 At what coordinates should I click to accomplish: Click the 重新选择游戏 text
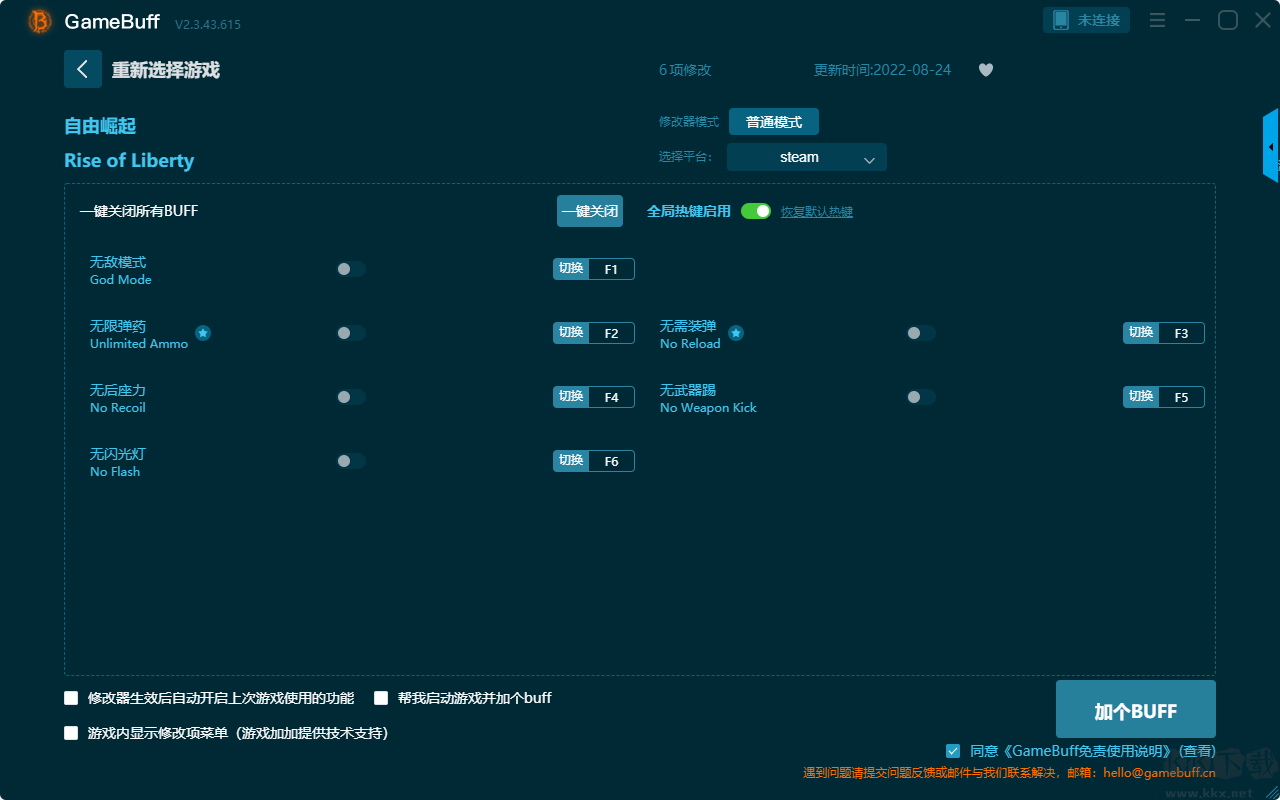point(166,70)
